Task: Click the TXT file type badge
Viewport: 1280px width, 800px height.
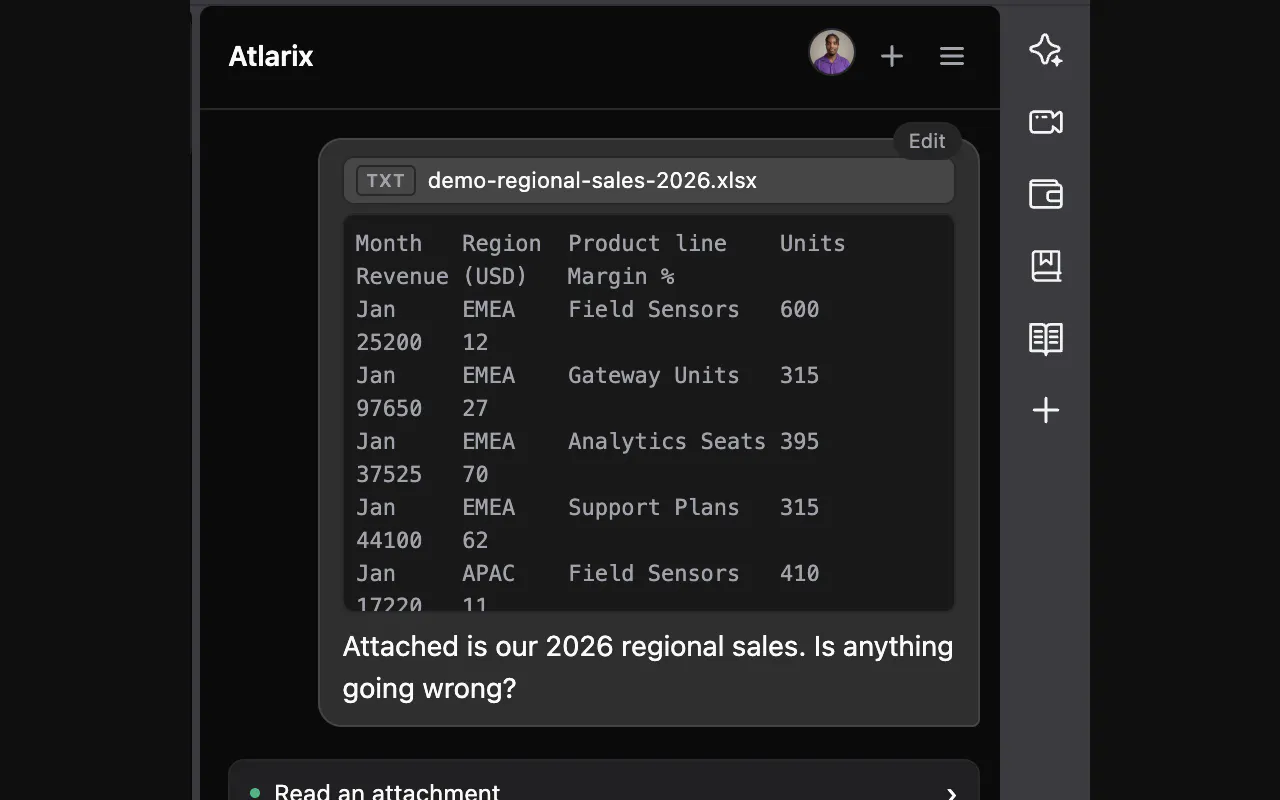Action: tap(386, 181)
